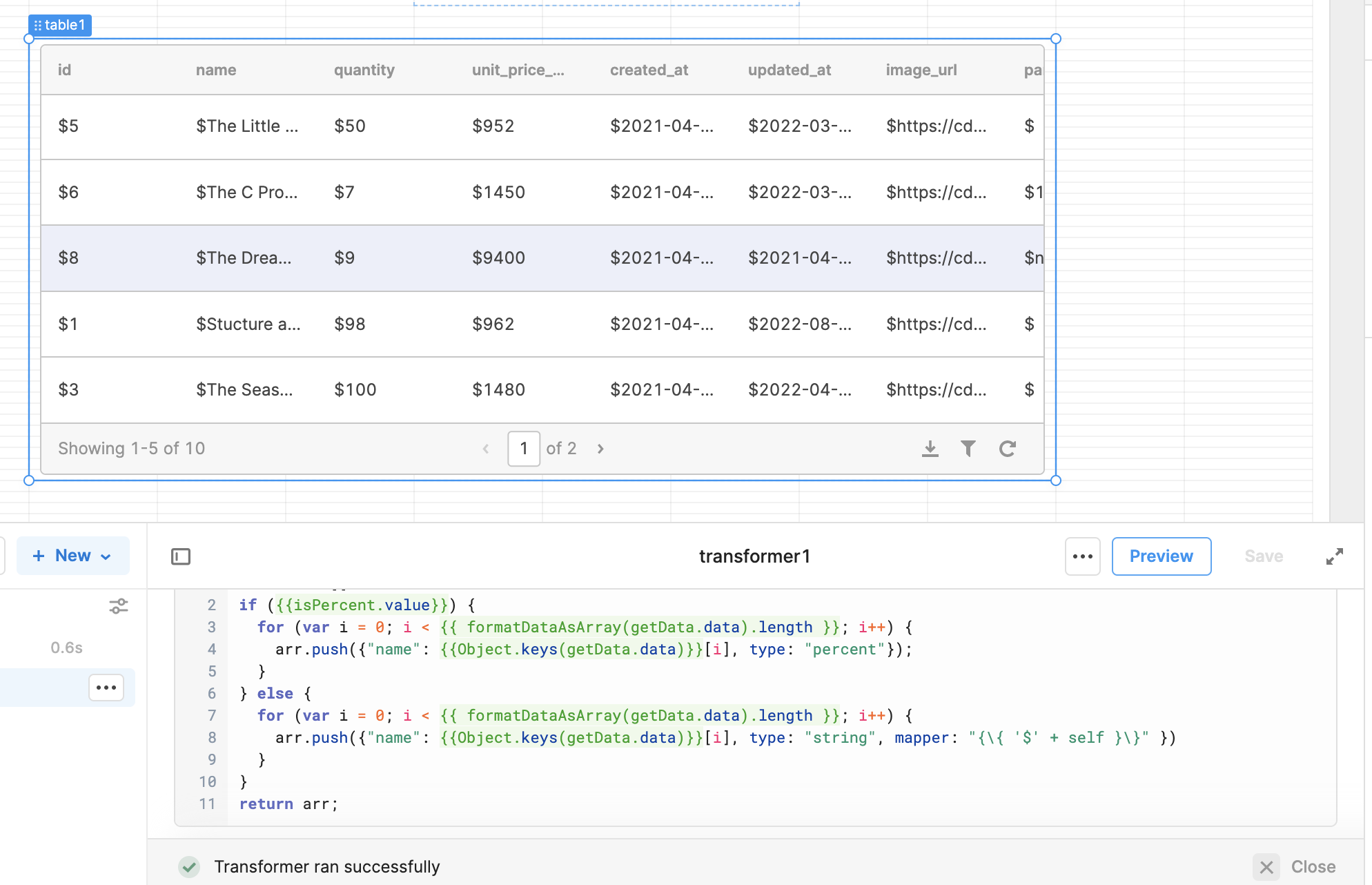
Task: Click the unit_price column header
Action: click(518, 70)
